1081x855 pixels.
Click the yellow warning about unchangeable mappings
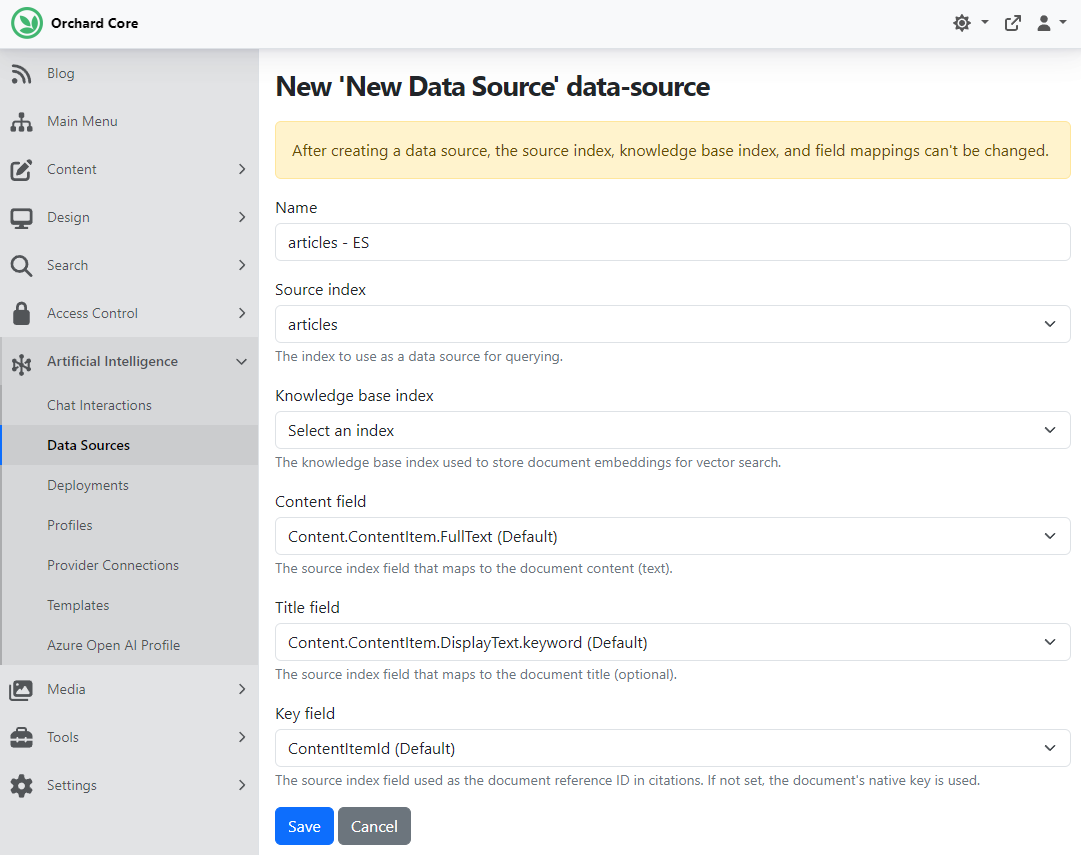pos(672,150)
